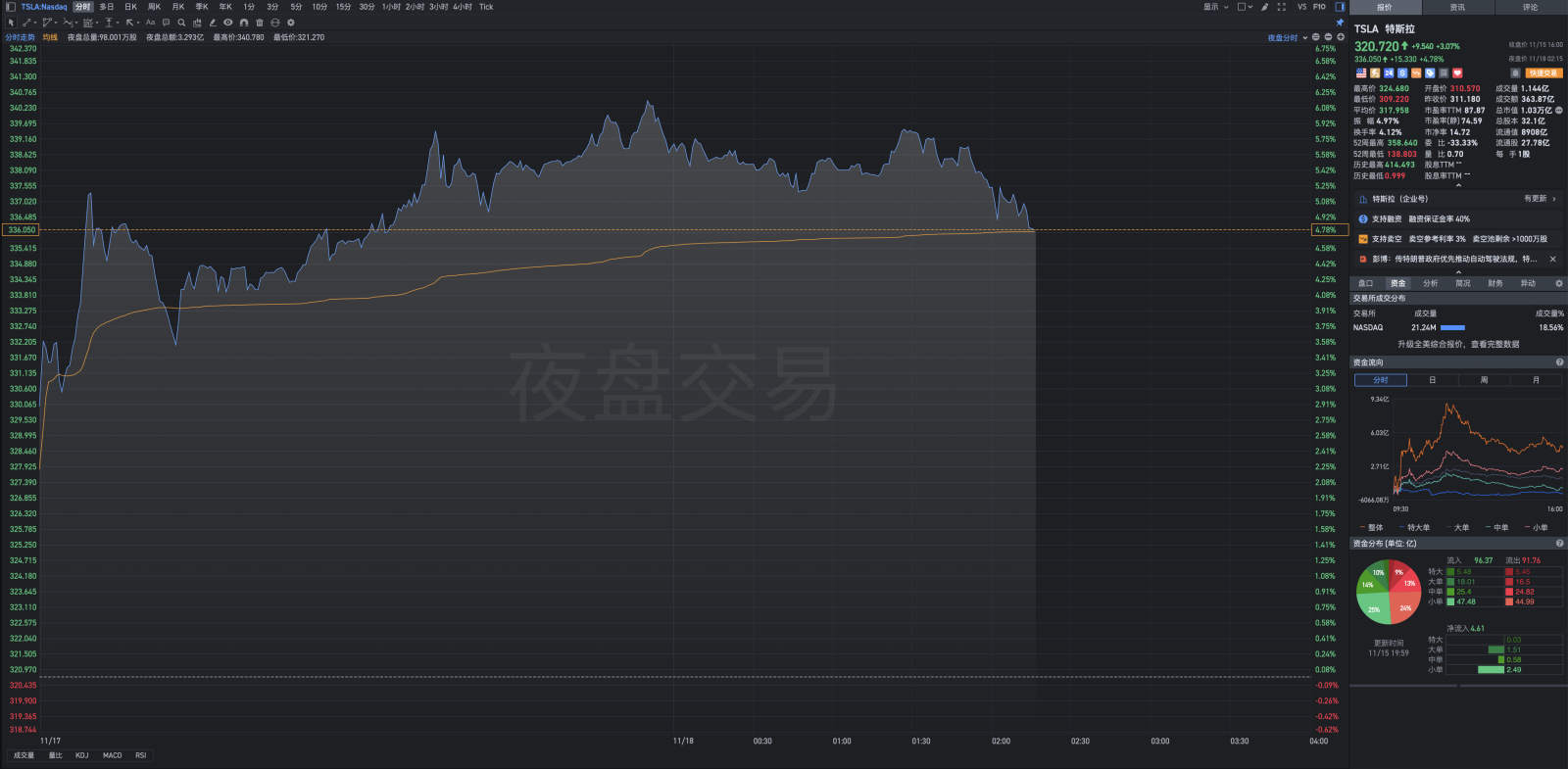Click upgrade full US quotes link

point(1458,344)
